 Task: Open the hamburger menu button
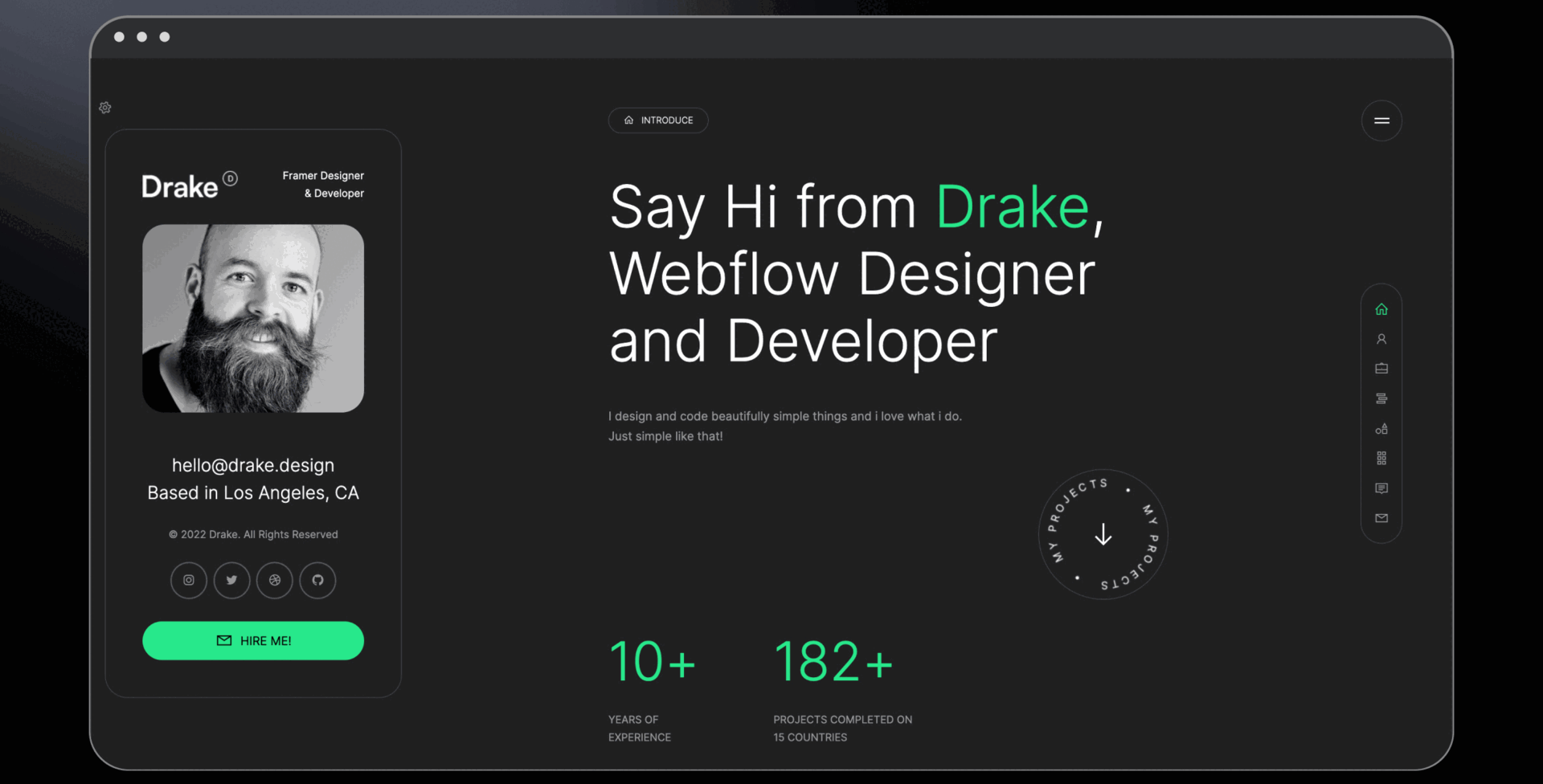click(1381, 120)
